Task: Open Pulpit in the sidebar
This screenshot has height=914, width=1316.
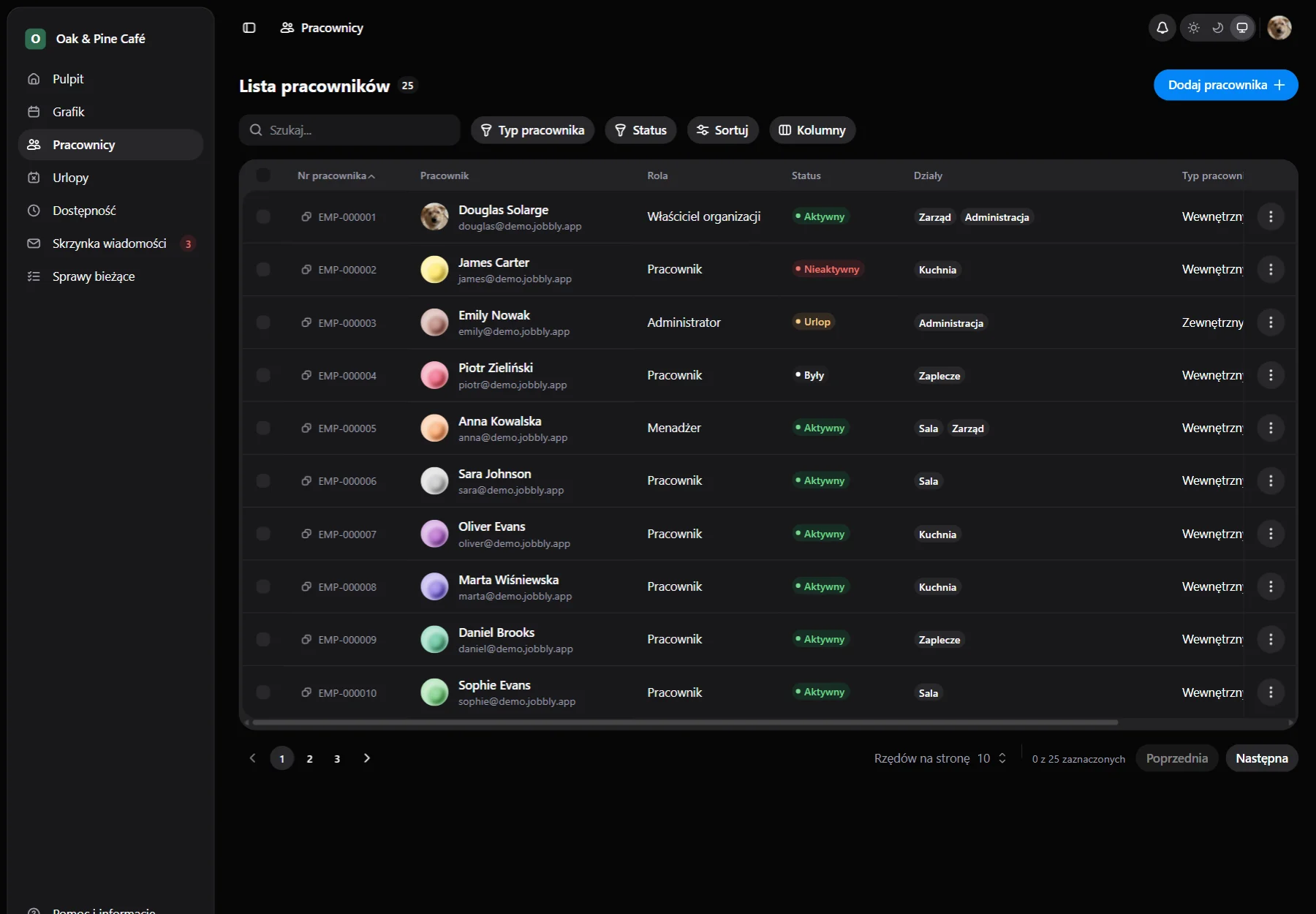Action: tap(110, 79)
